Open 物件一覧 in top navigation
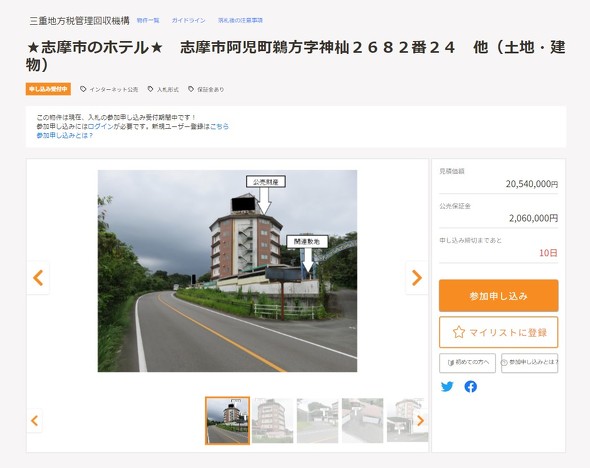This screenshot has height=468, width=590. pos(148,20)
